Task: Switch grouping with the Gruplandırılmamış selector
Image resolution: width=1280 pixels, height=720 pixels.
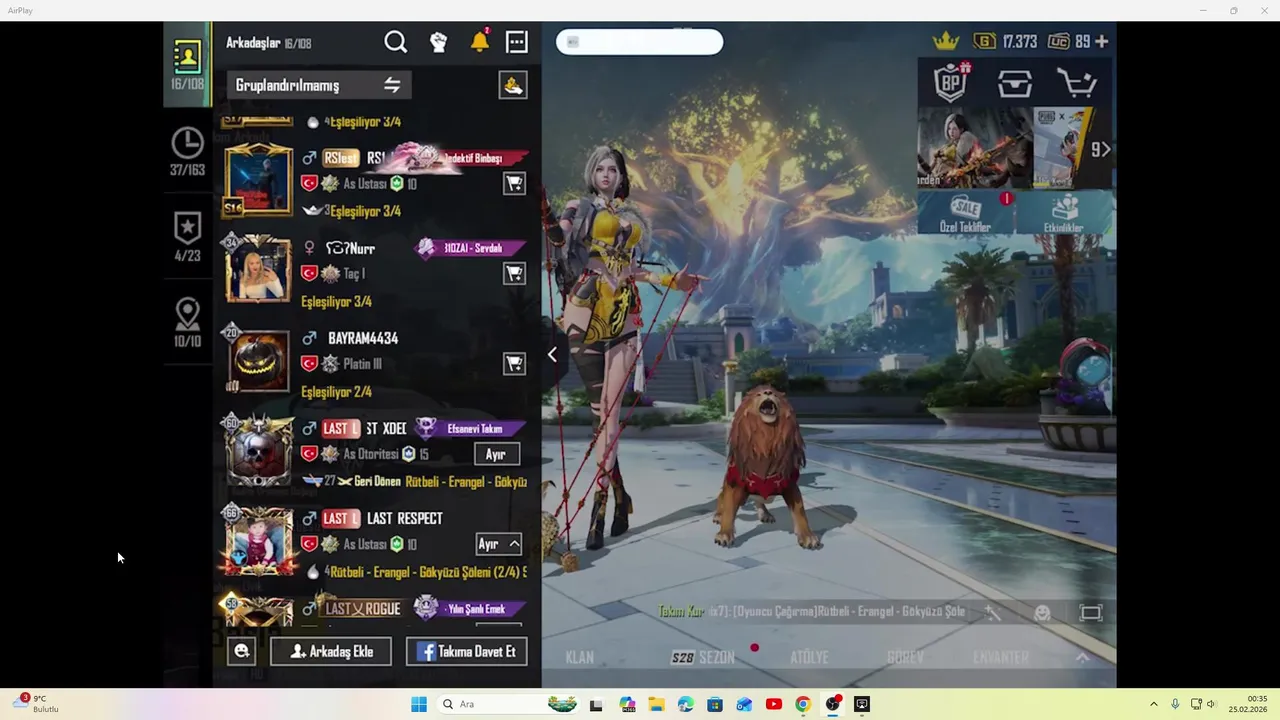Action: [x=318, y=85]
